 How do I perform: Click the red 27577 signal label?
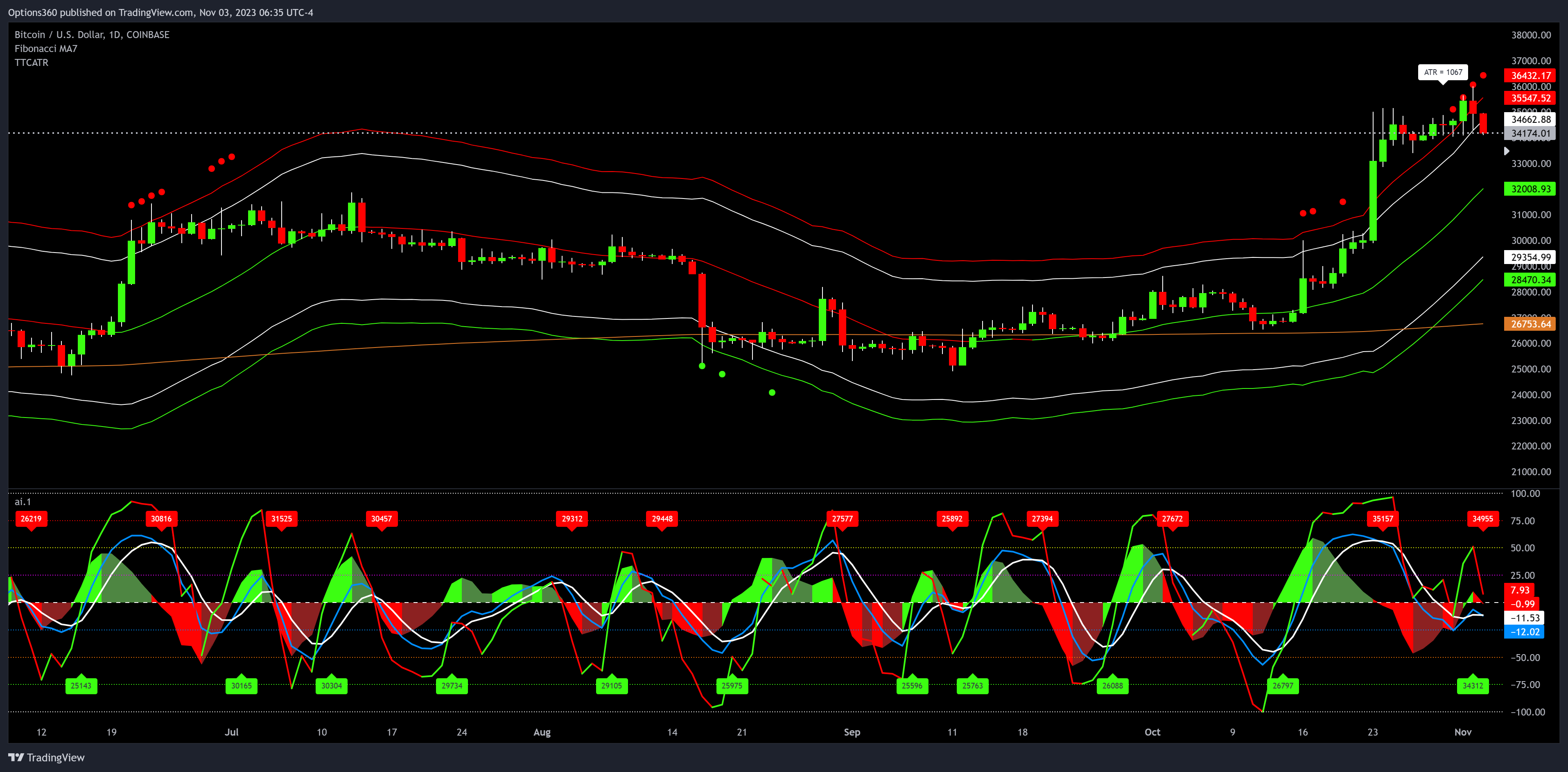coord(843,519)
